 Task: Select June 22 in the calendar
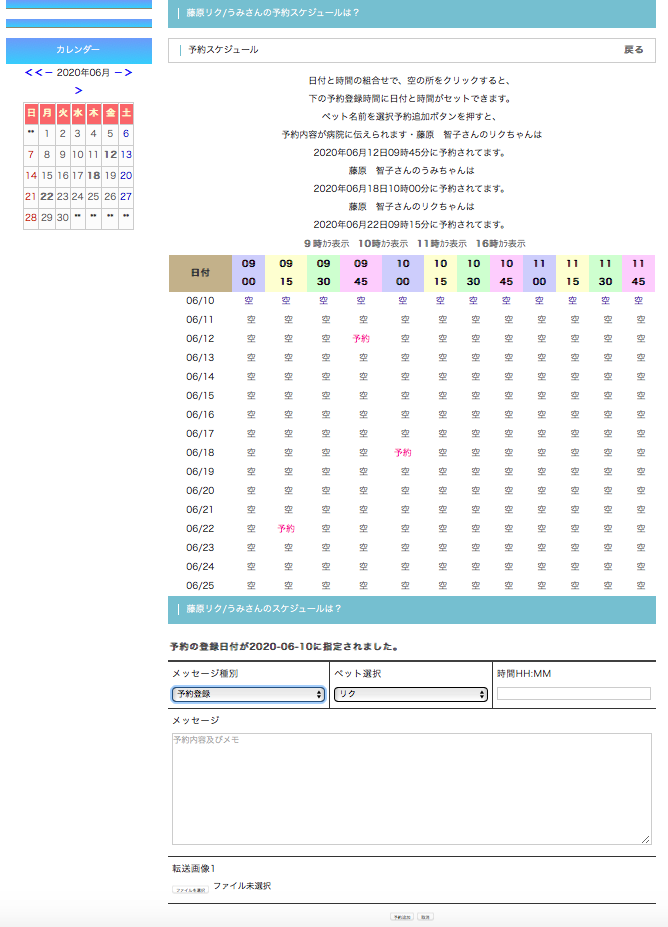pyautogui.click(x=46, y=197)
